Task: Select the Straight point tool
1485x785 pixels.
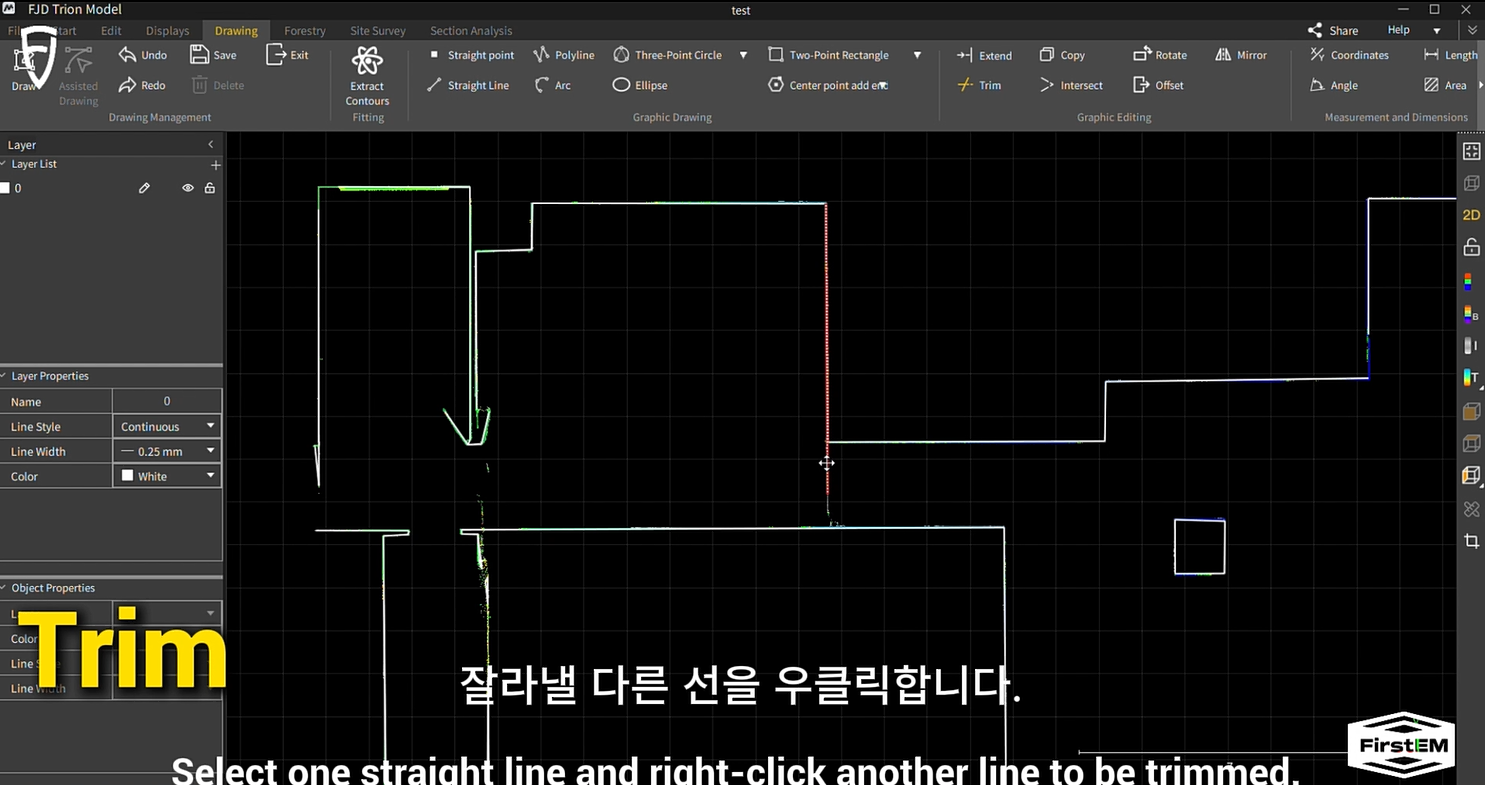Action: point(471,55)
